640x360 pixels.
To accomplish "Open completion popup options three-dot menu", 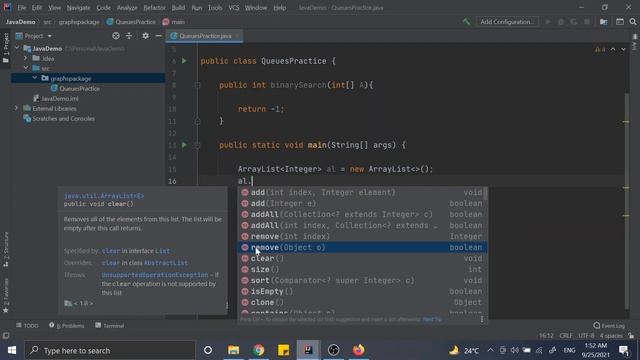I will [x=482, y=319].
